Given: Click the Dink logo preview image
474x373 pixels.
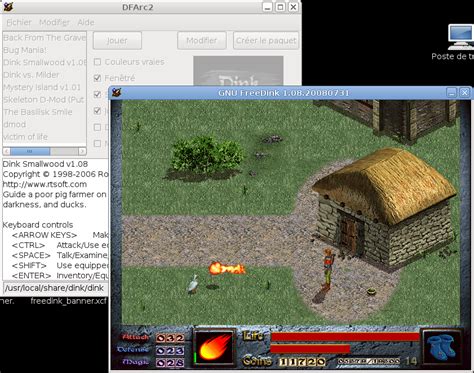Looking at the screenshot, I should click(x=238, y=71).
